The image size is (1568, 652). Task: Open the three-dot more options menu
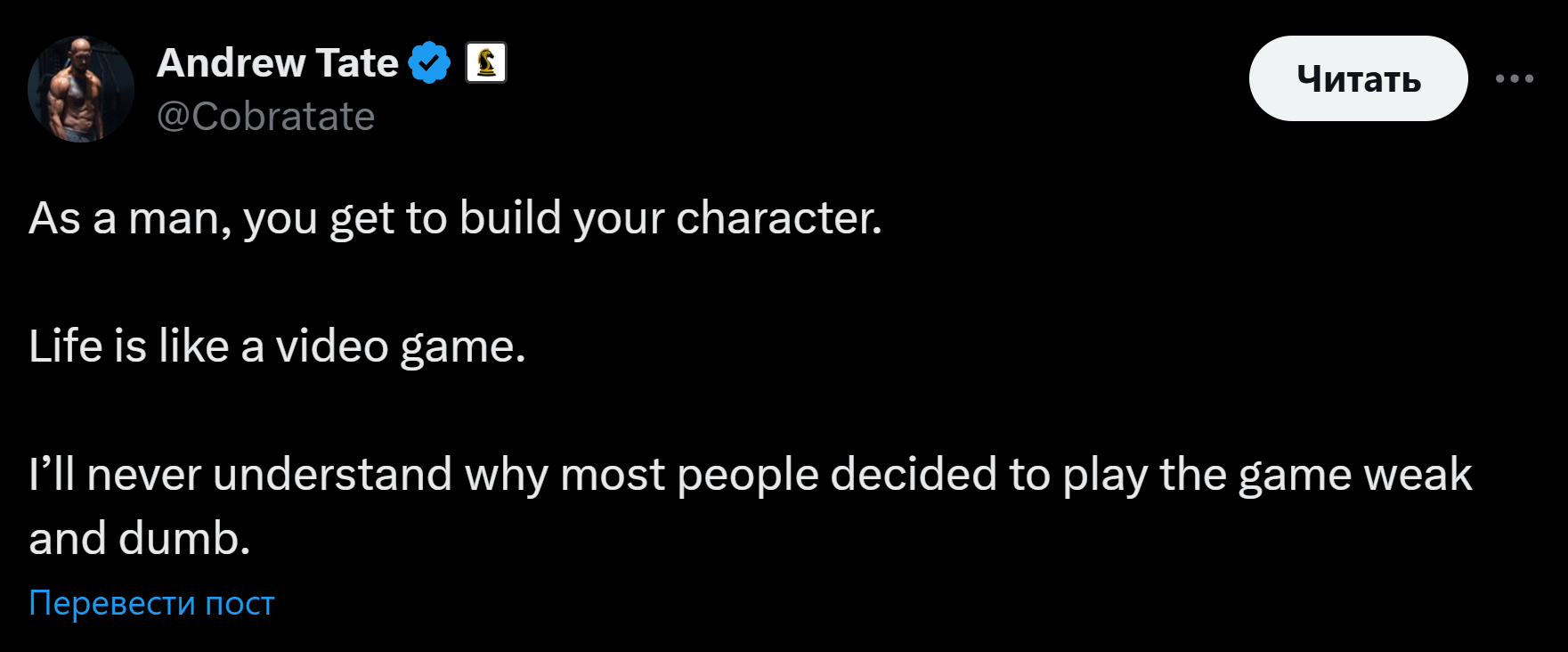[x=1515, y=78]
